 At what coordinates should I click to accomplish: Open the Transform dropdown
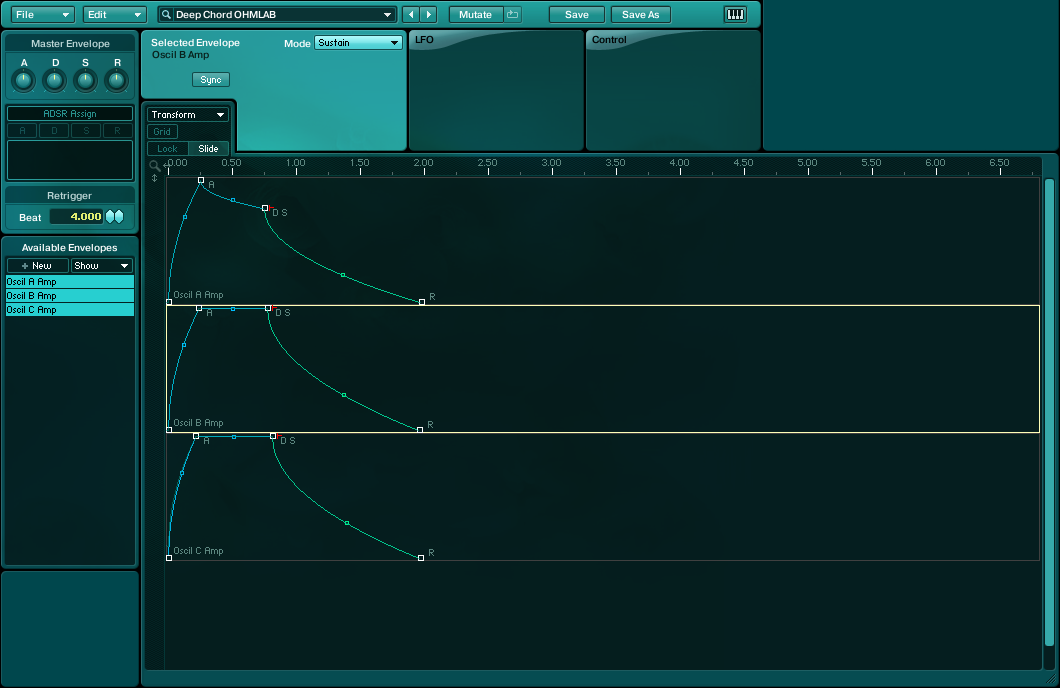[x=188, y=114]
